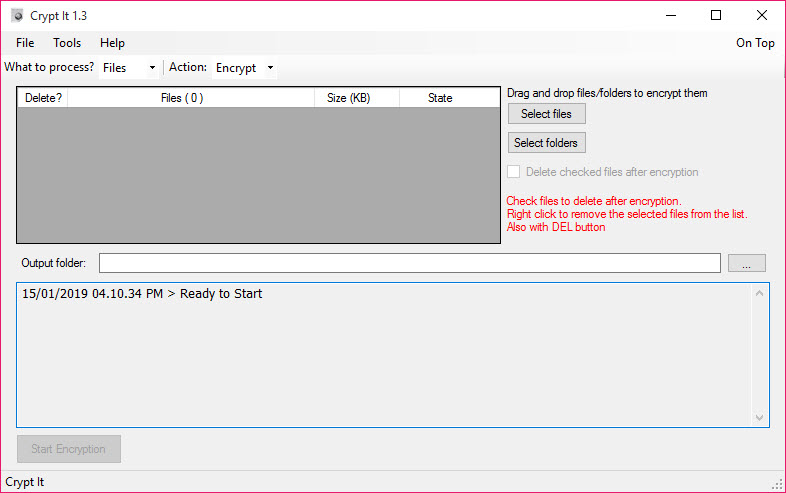Click the Ready to Start log entry
The image size is (786, 493).
pyautogui.click(x=142, y=294)
